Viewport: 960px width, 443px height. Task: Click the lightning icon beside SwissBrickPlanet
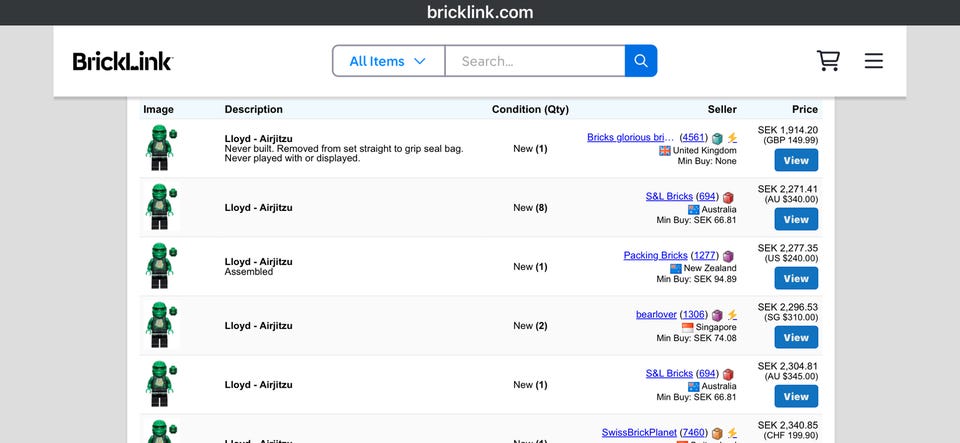[732, 434]
